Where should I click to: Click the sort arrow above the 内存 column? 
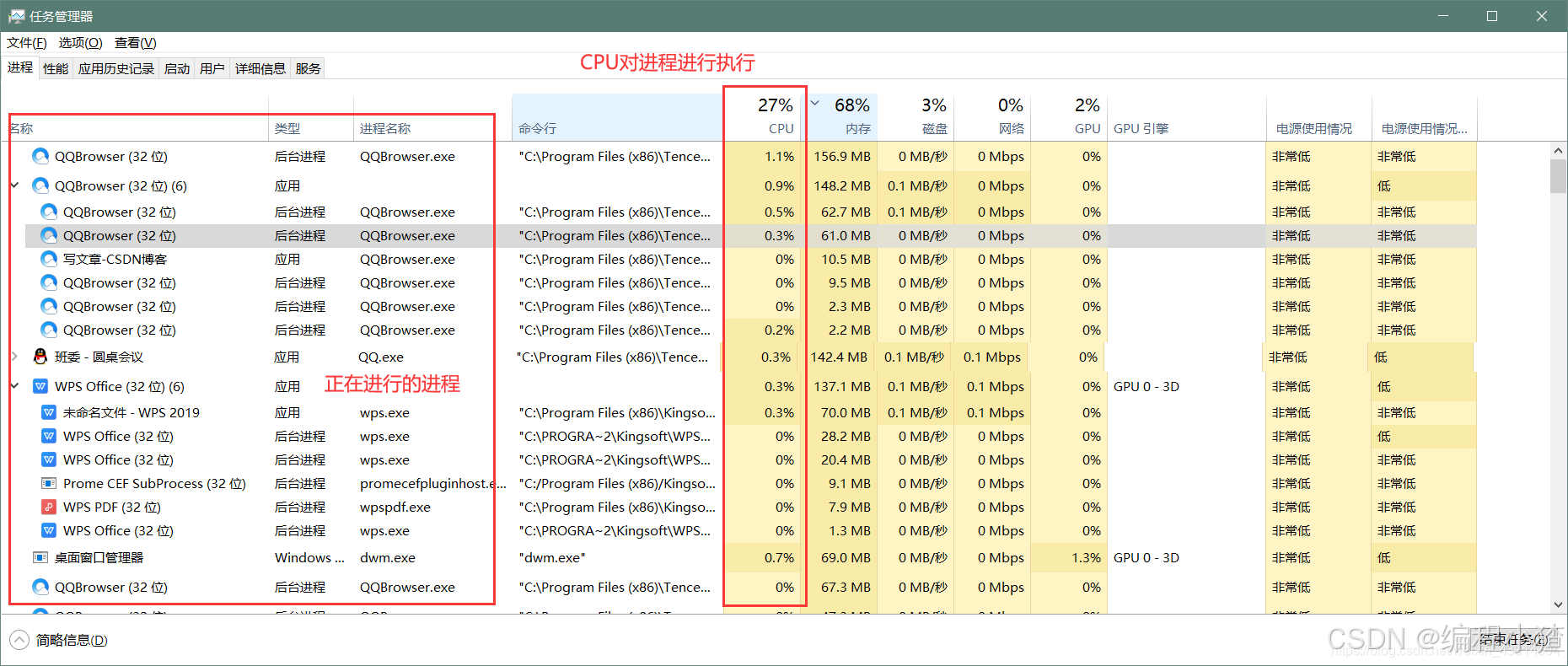click(815, 104)
